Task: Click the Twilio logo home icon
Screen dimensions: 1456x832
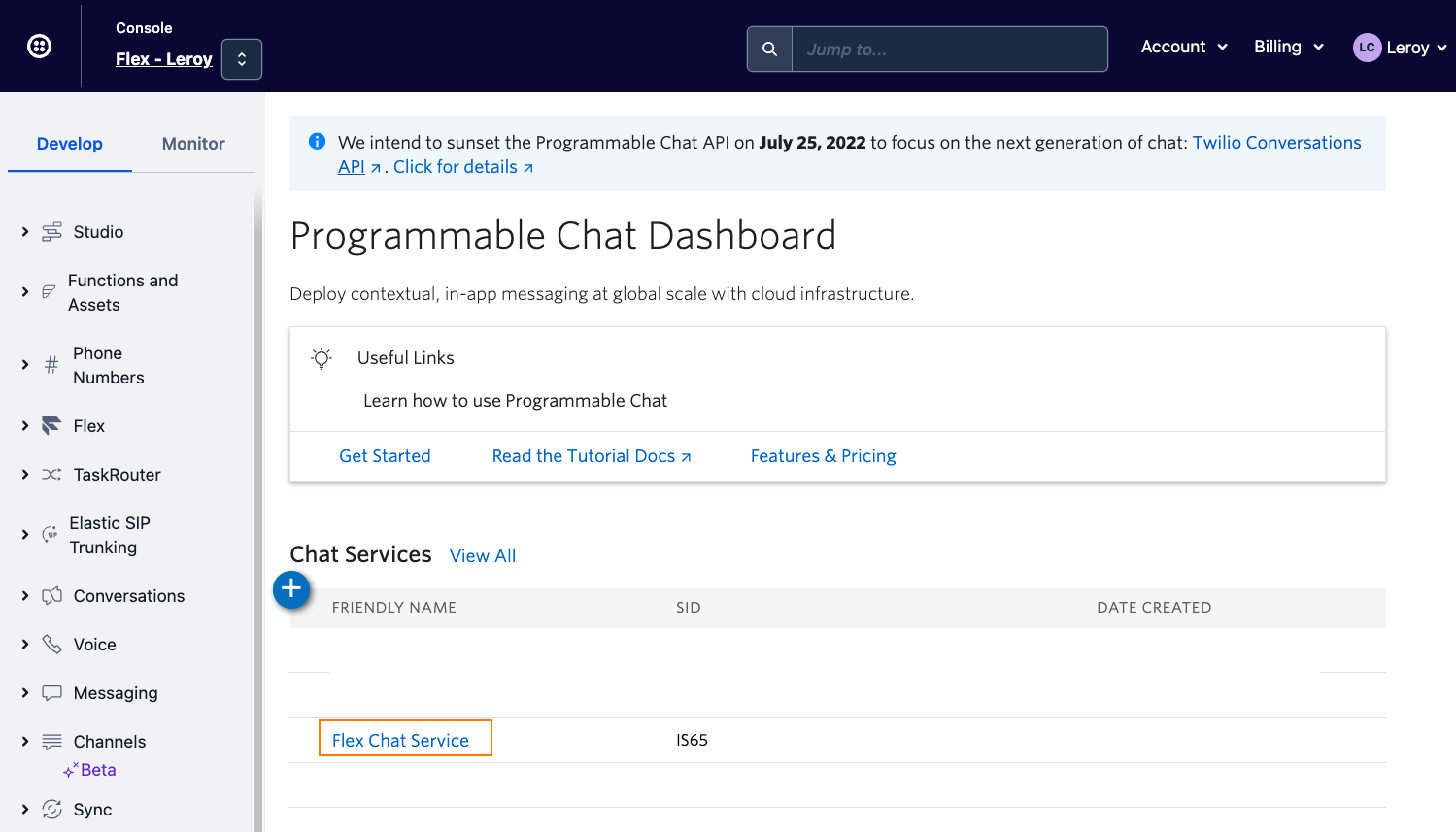Action: click(x=40, y=46)
